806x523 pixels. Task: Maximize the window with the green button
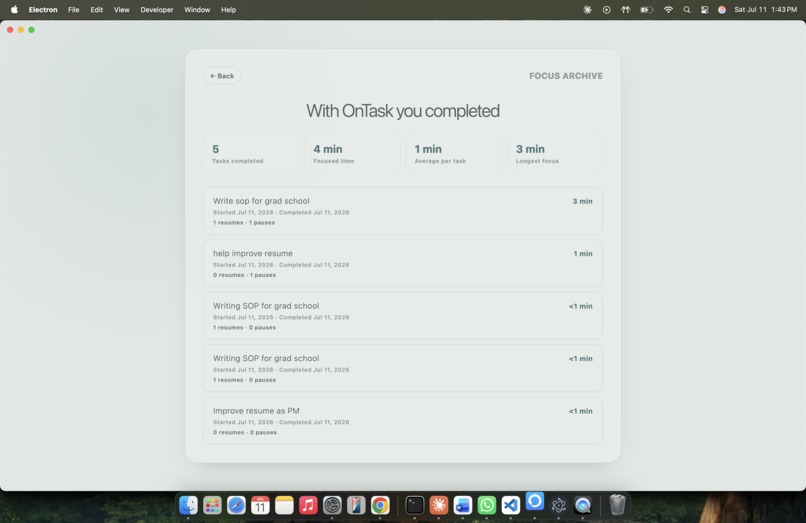pyautogui.click(x=31, y=30)
